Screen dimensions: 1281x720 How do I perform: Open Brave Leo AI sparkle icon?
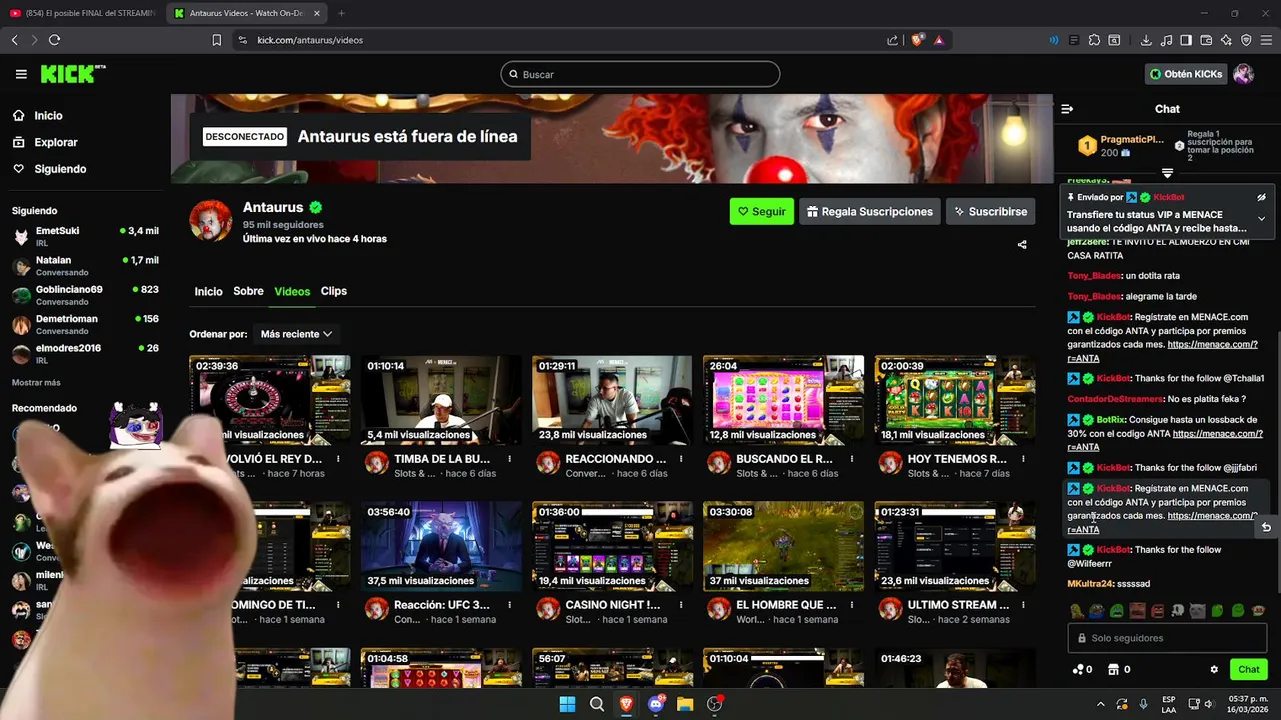click(x=1226, y=40)
